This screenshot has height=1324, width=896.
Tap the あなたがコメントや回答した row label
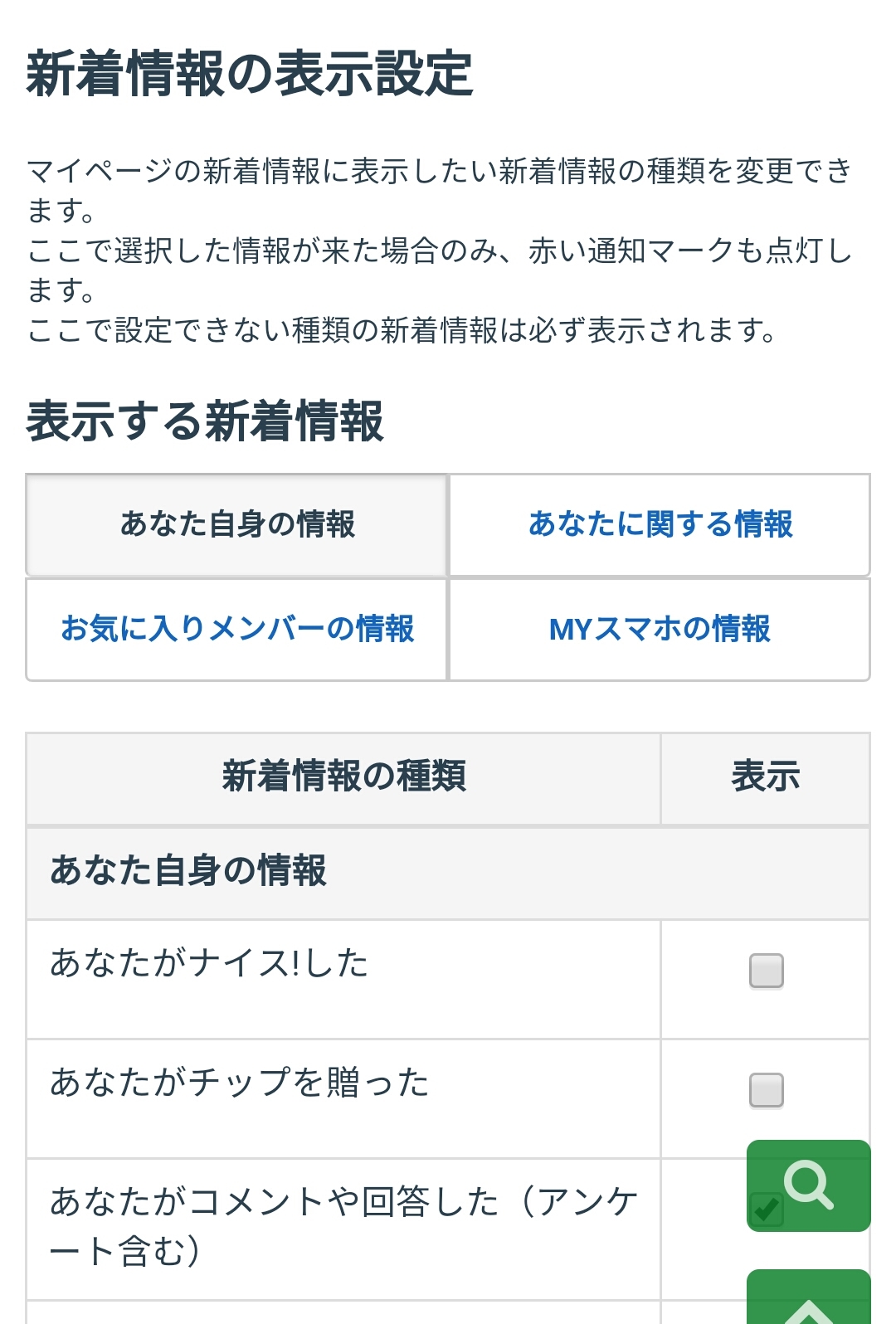pyautogui.click(x=342, y=1226)
